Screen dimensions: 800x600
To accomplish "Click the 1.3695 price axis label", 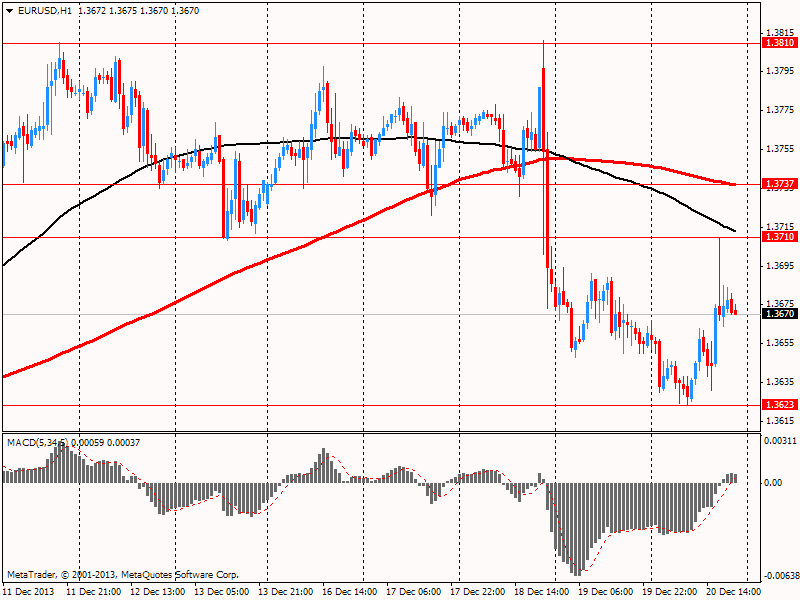I will 781,266.
